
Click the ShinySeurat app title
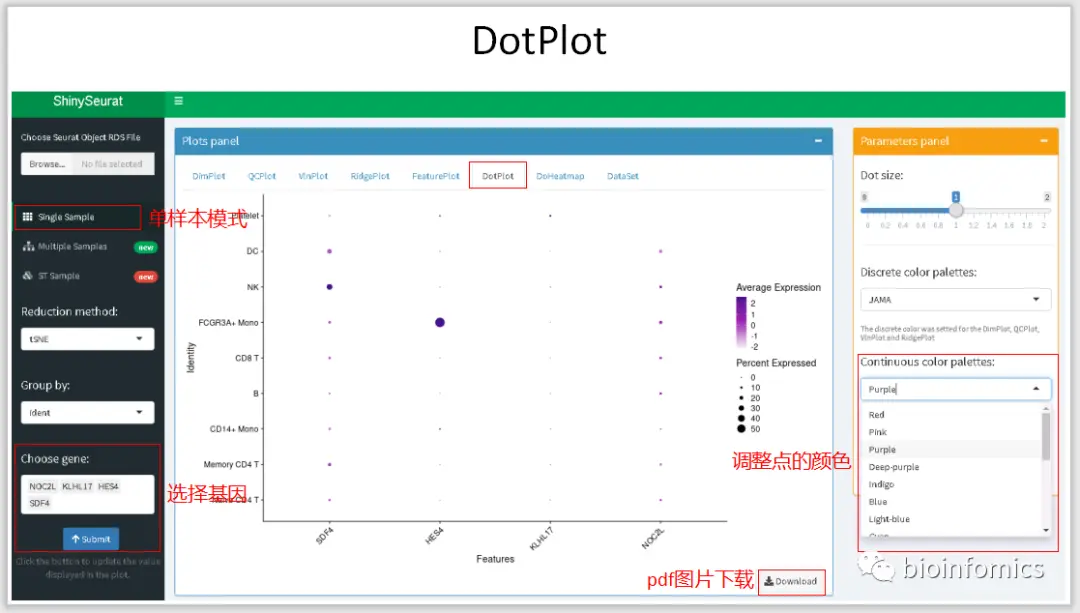click(x=87, y=101)
